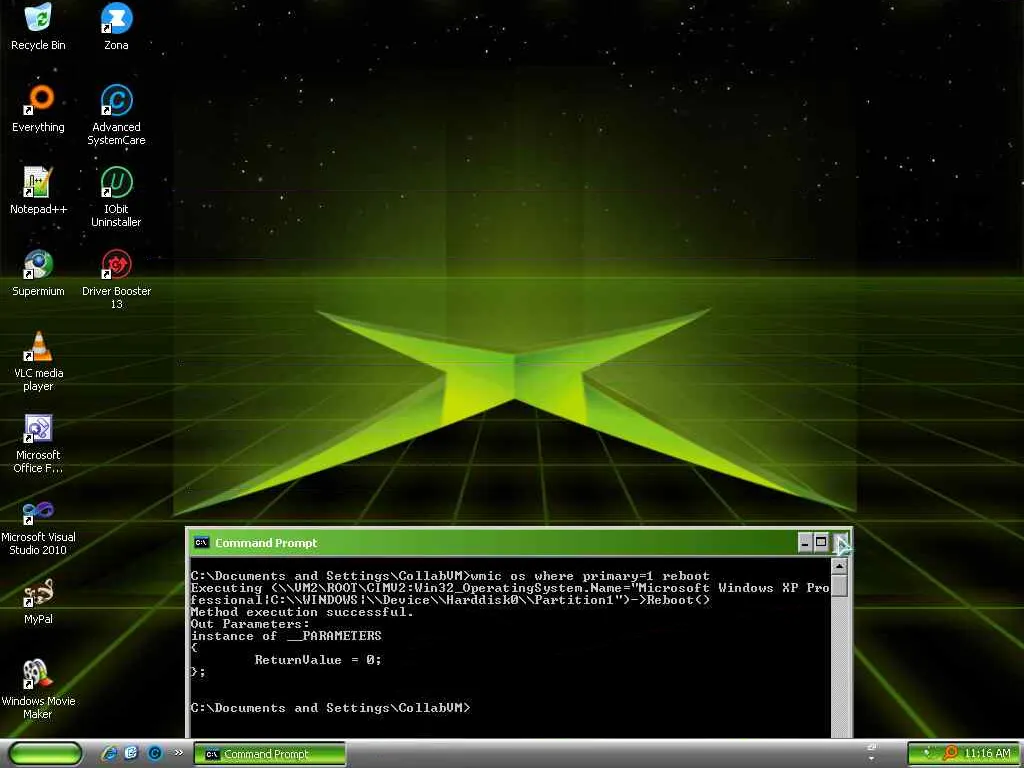Screen dimensions: 1024x768
Task: Click the second Quick Launch icon
Action: (x=131, y=753)
